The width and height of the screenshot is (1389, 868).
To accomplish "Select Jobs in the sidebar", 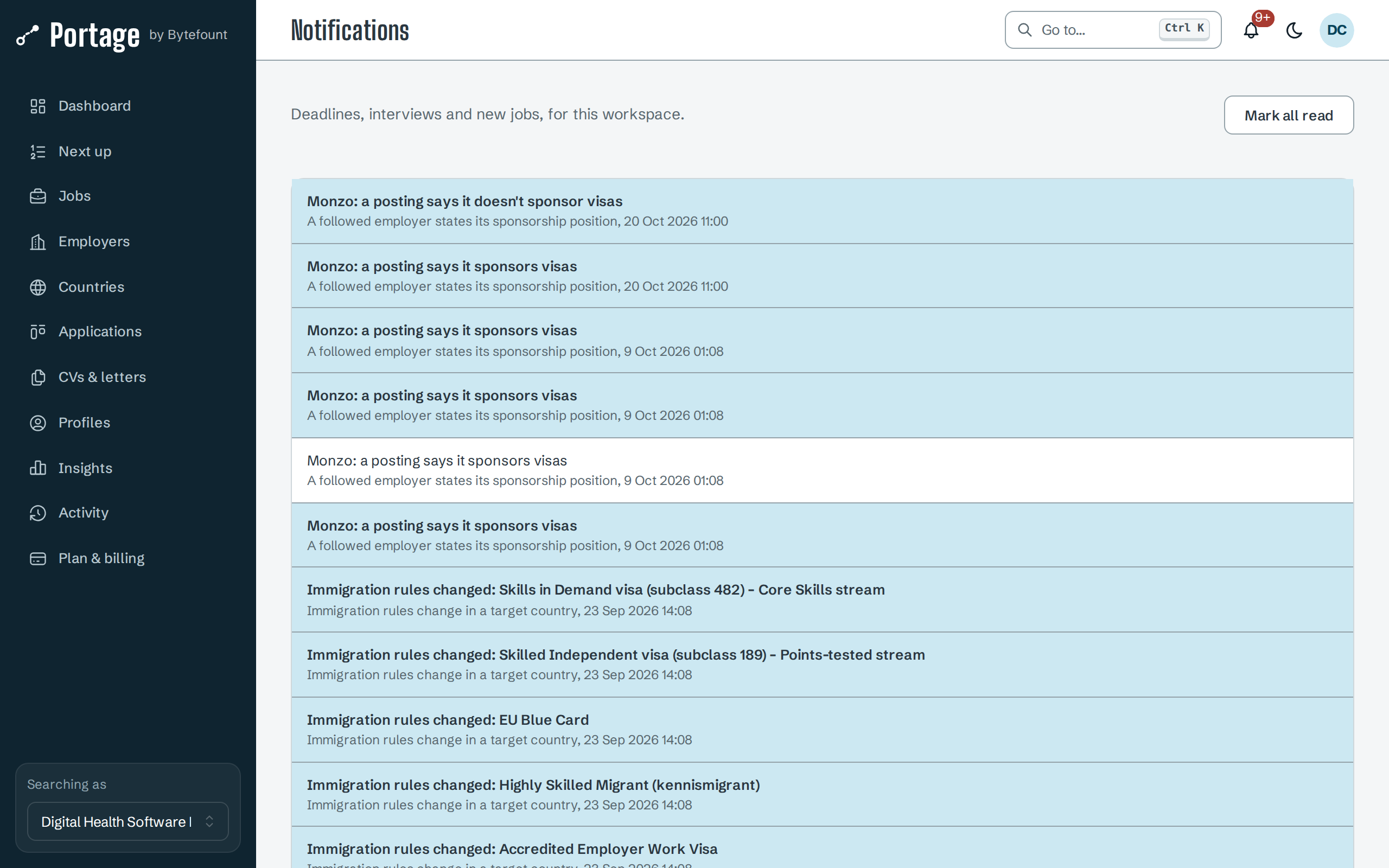I will pyautogui.click(x=128, y=196).
